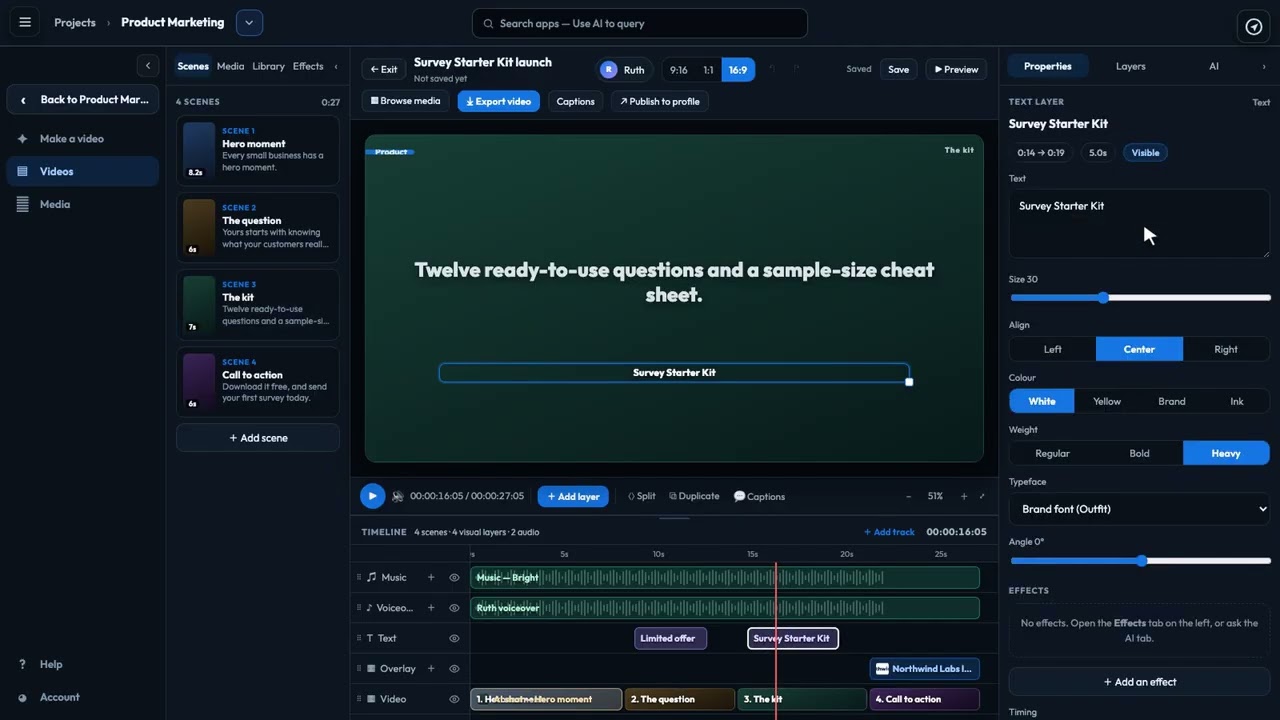Set aspect ratio to 9:16
Screen dimensions: 1280x720
(x=678, y=70)
